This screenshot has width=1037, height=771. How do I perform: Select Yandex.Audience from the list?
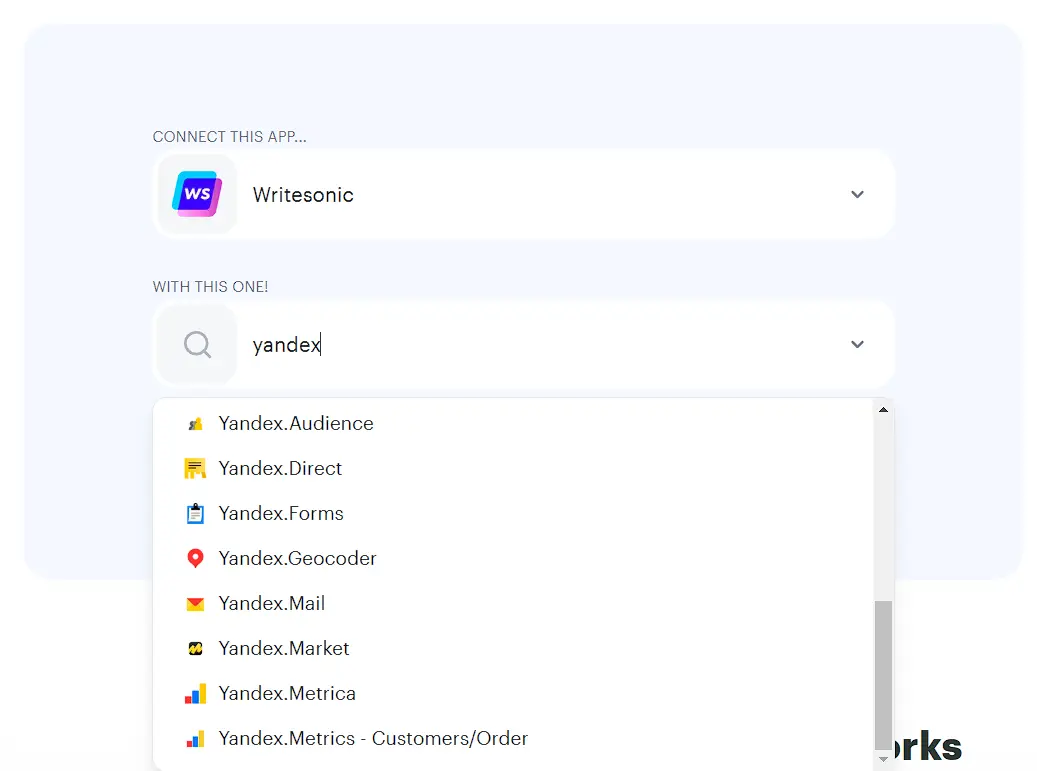tap(513, 423)
